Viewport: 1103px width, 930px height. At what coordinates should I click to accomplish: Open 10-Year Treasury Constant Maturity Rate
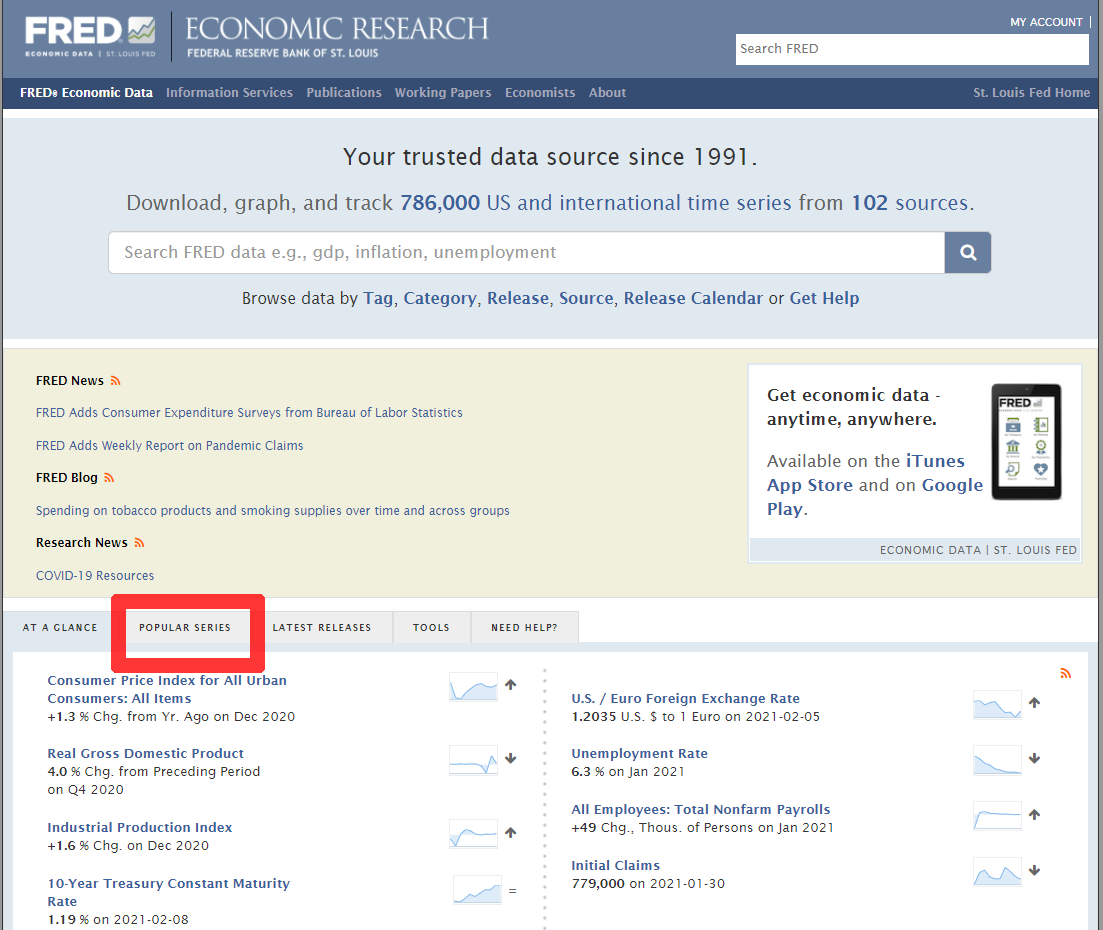pos(169,892)
